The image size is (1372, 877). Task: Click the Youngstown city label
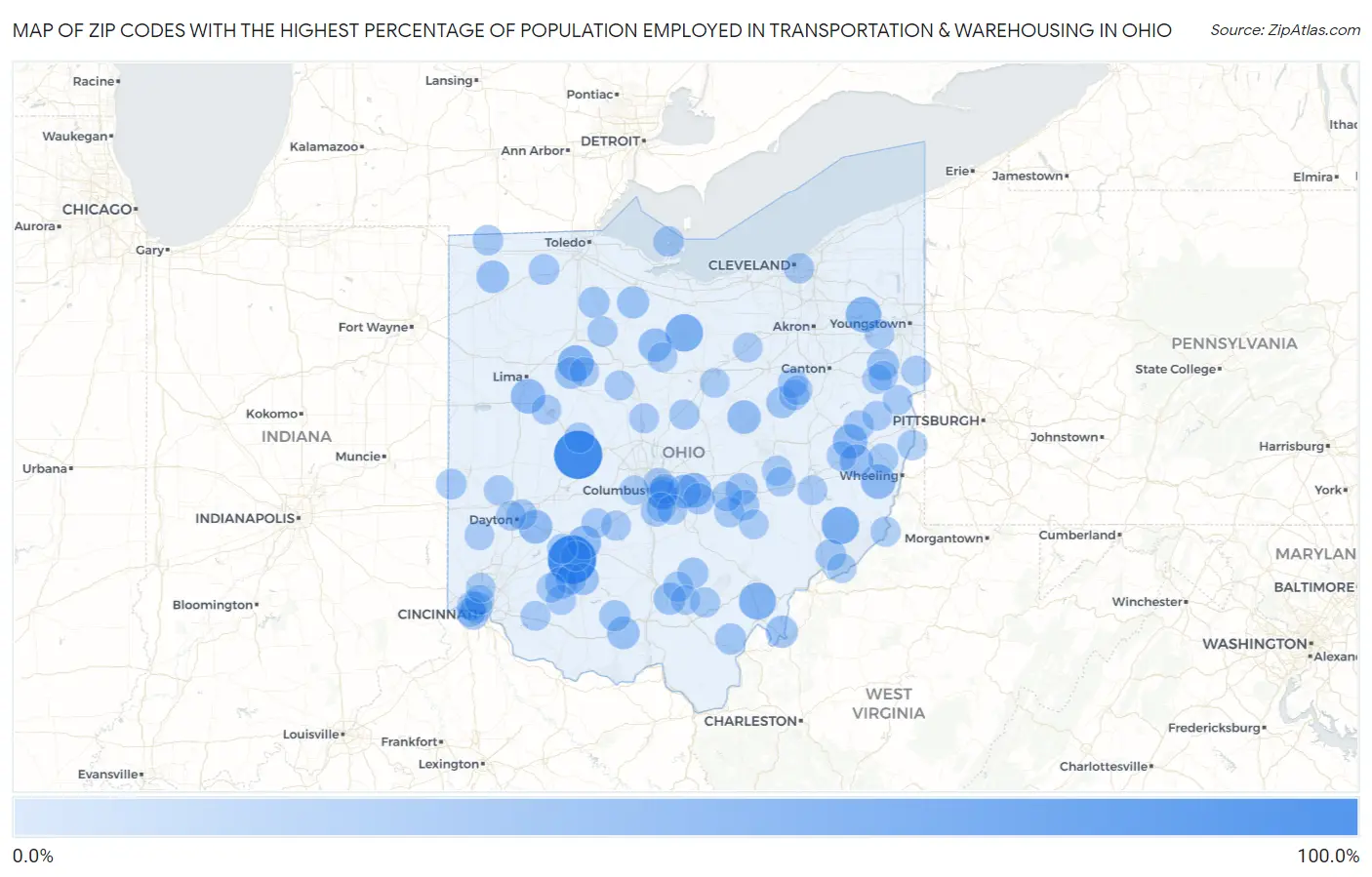pyautogui.click(x=868, y=324)
